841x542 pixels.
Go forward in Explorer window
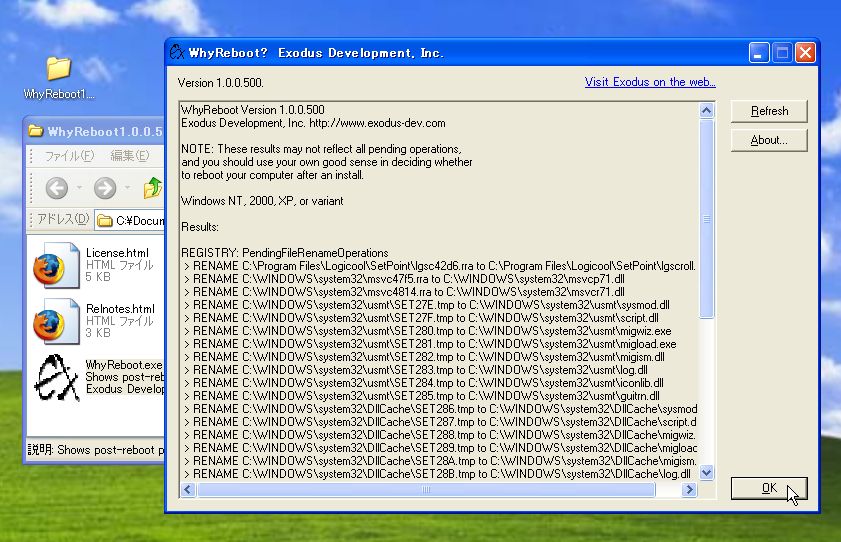tap(105, 188)
